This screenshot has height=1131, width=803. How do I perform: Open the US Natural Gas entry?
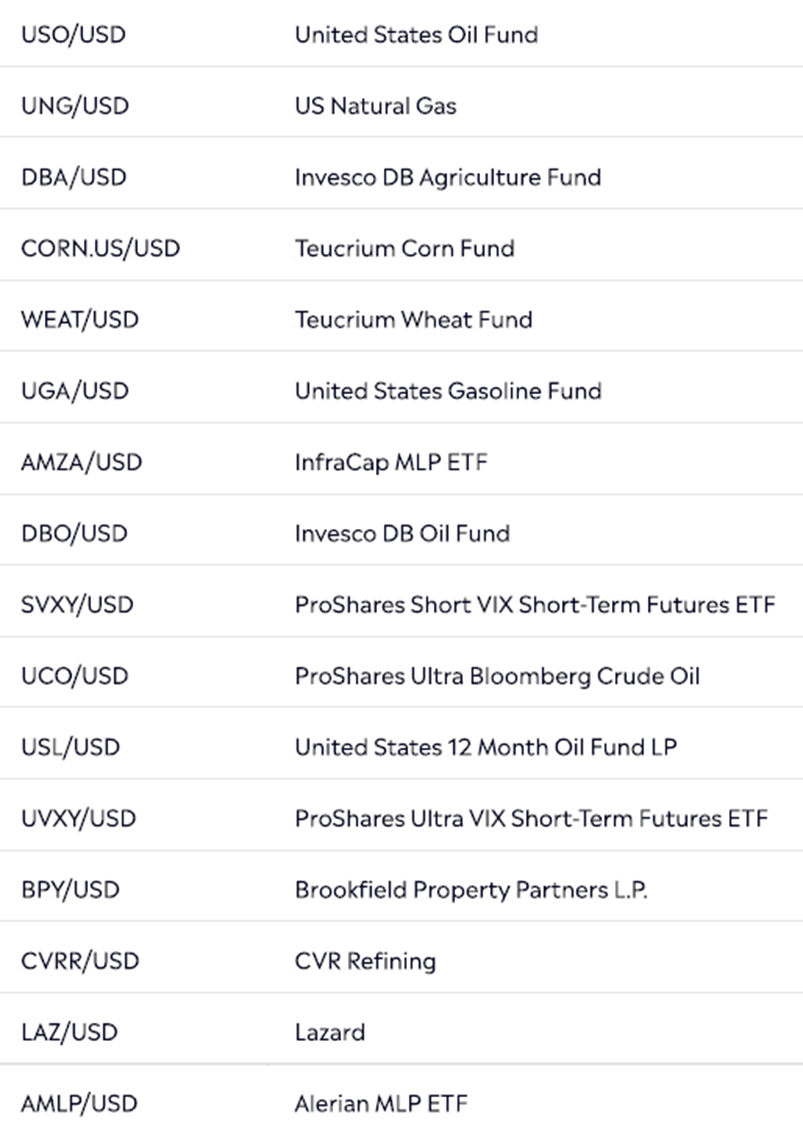pos(375,106)
